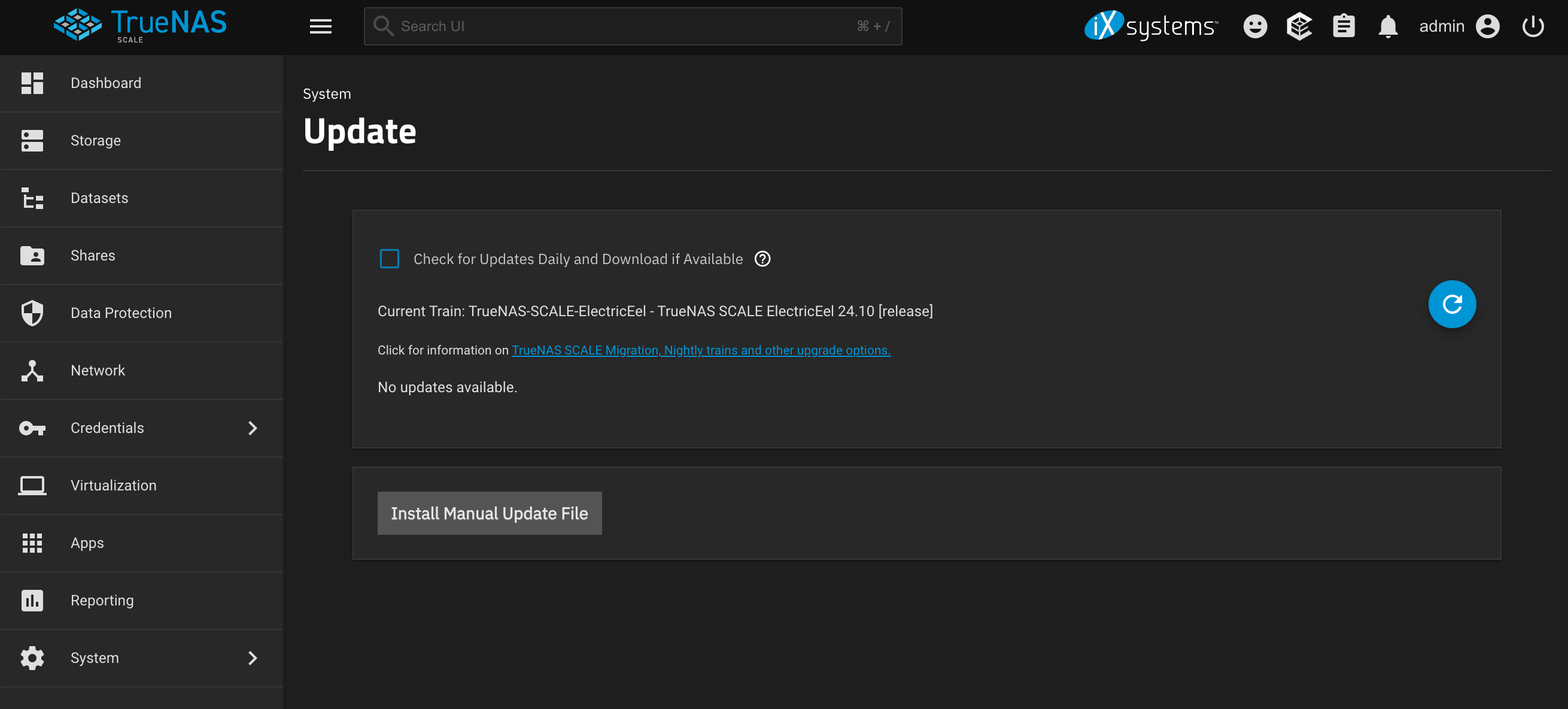Screen dimensions: 1568x709
Task: Click the Apps grid icon
Action: [32, 543]
